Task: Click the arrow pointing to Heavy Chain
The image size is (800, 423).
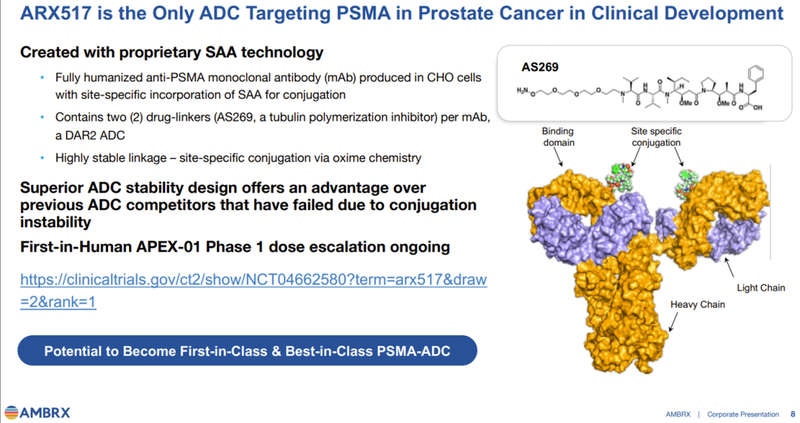Action: (673, 322)
